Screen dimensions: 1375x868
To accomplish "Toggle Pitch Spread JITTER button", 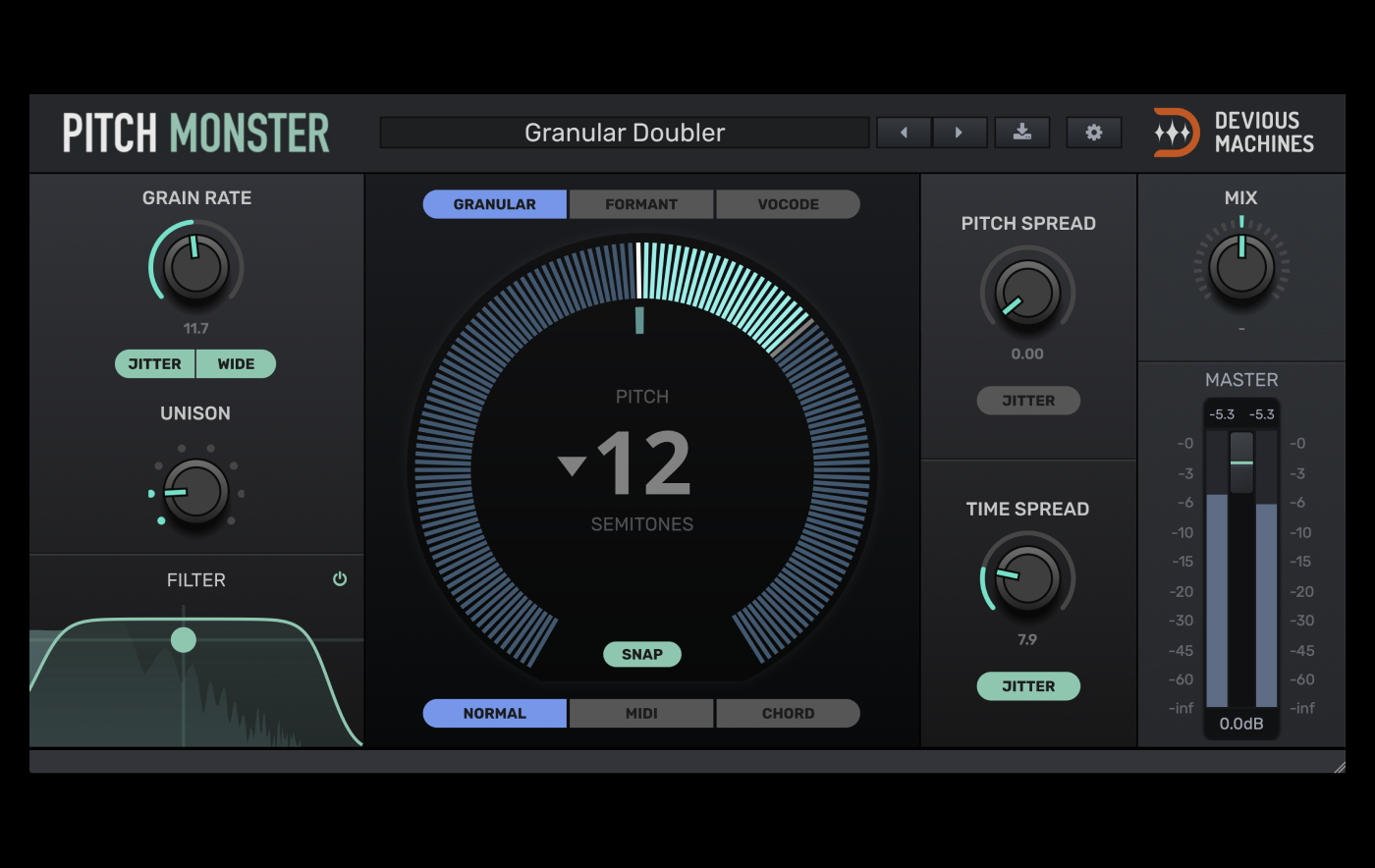I will [x=1028, y=401].
